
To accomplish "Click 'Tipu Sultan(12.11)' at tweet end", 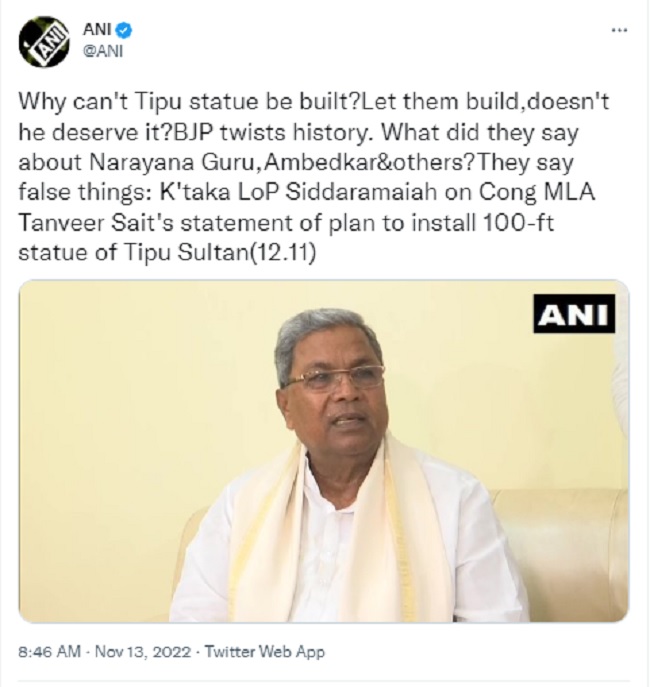I will tap(220, 253).
